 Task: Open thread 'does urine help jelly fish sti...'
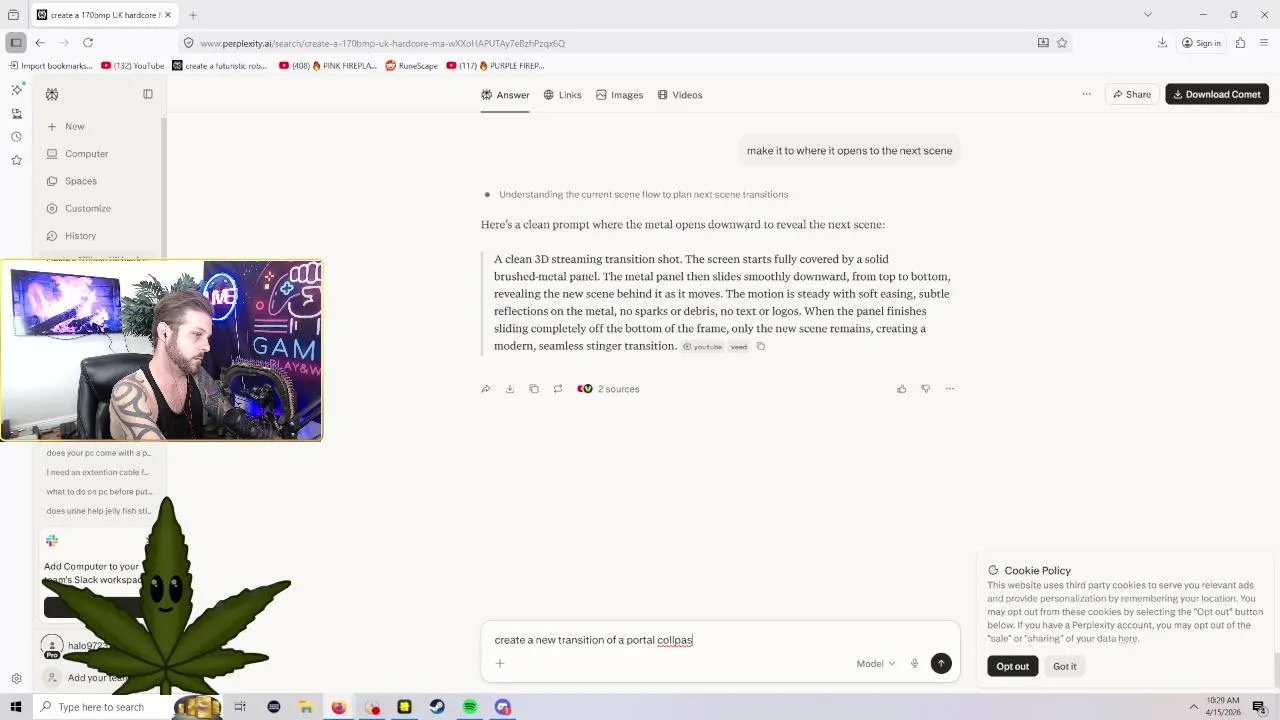99,511
